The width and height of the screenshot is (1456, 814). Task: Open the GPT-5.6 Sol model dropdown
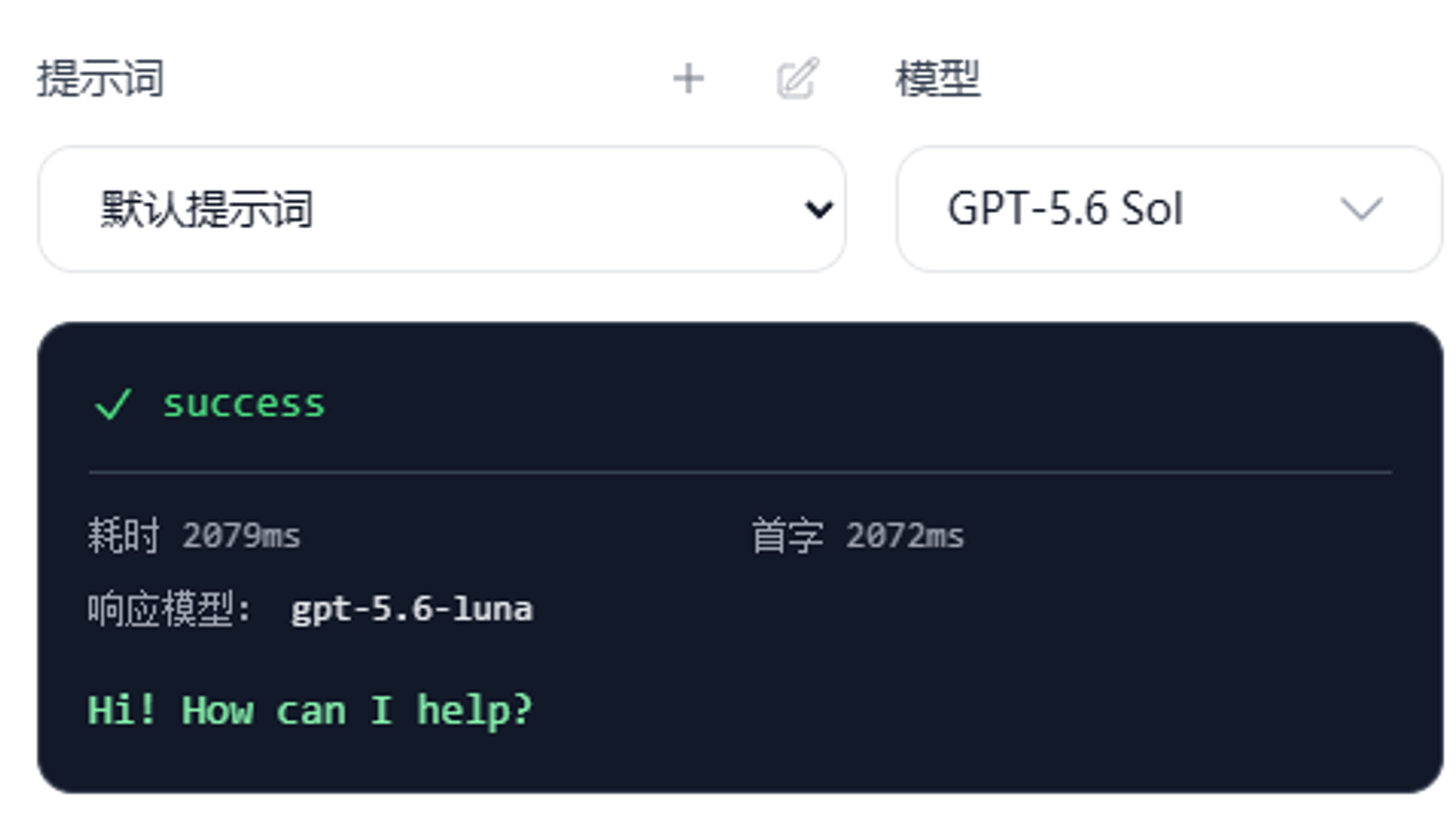[1169, 209]
